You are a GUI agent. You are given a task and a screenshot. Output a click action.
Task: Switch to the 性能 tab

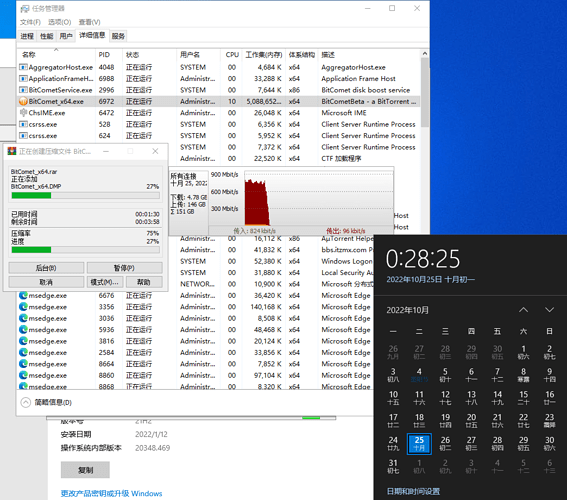(x=46, y=36)
